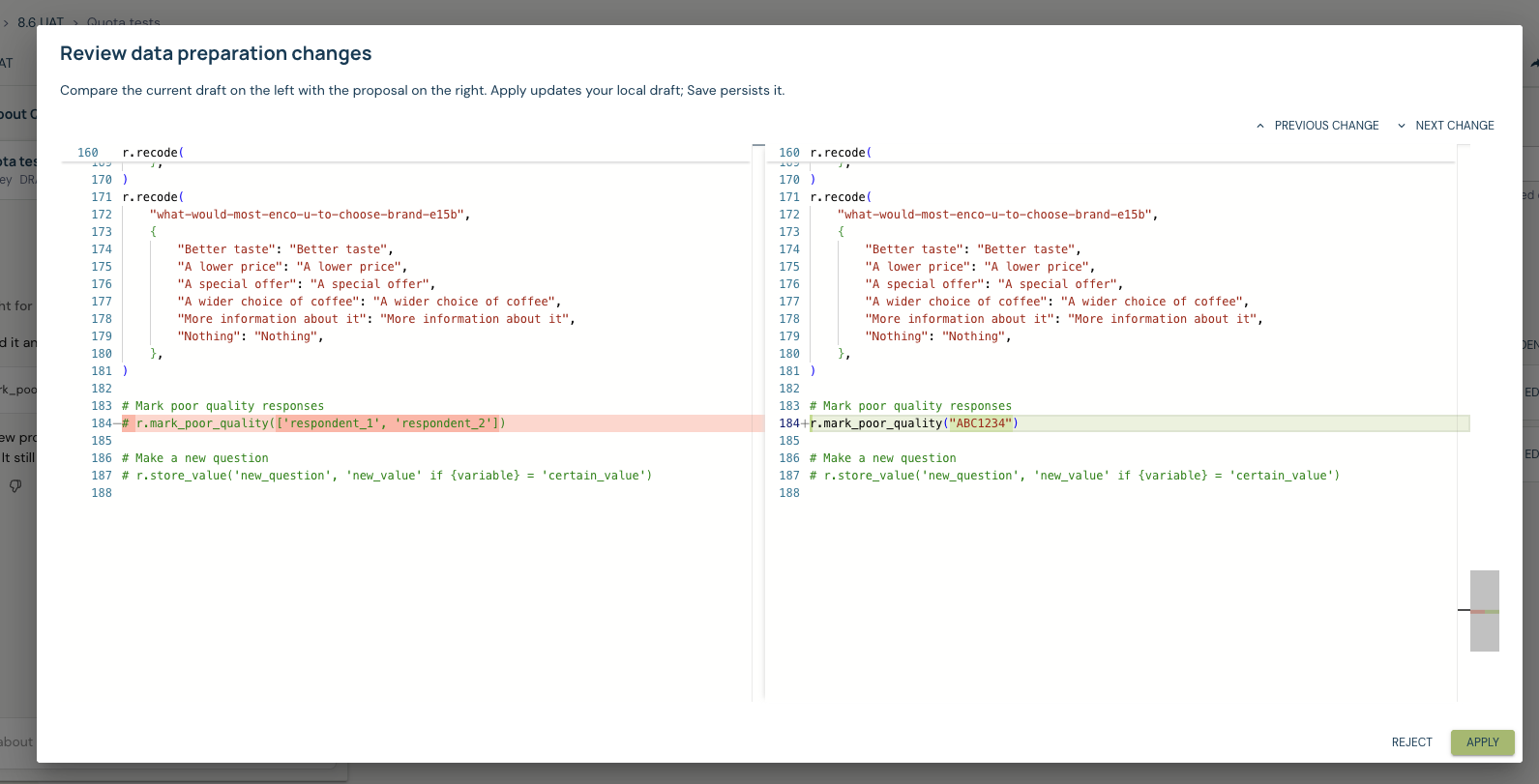Select added line 184 mark_poor_quality("ABC1234")
Image resolution: width=1539 pixels, height=784 pixels.
pyautogui.click(x=1139, y=423)
